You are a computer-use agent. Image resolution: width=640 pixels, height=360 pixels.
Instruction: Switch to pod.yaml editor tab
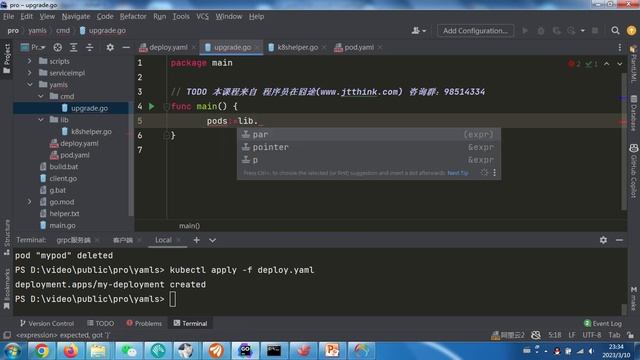coord(358,47)
